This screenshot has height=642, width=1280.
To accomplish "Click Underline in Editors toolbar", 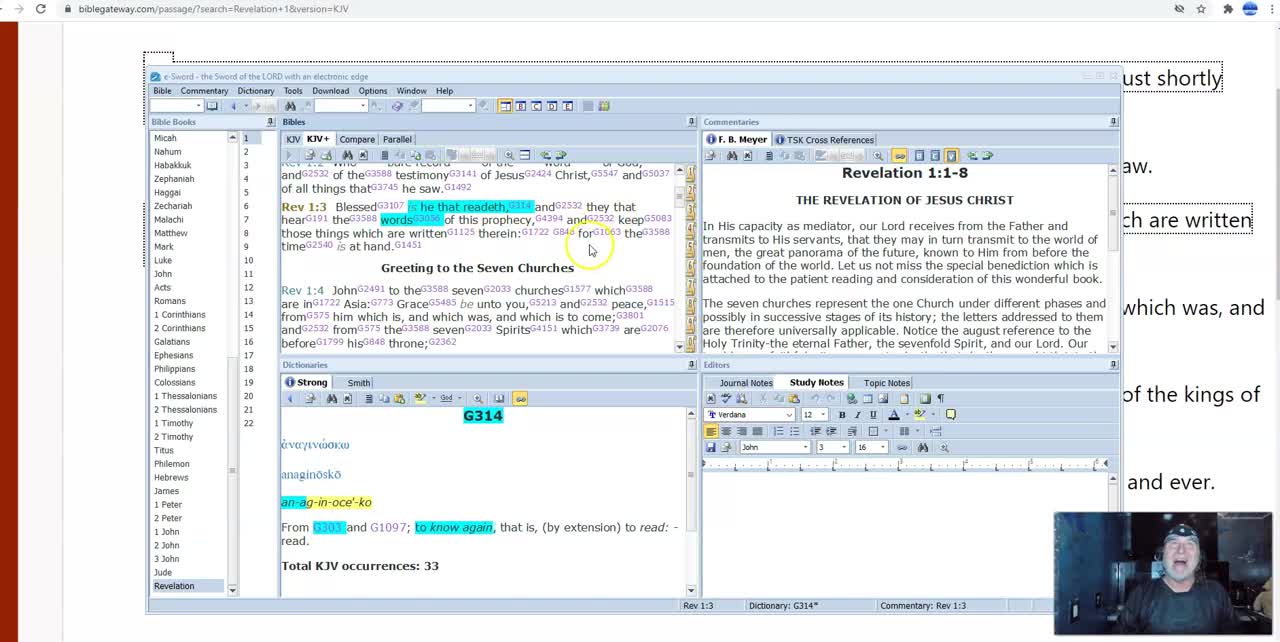I will coord(873,415).
